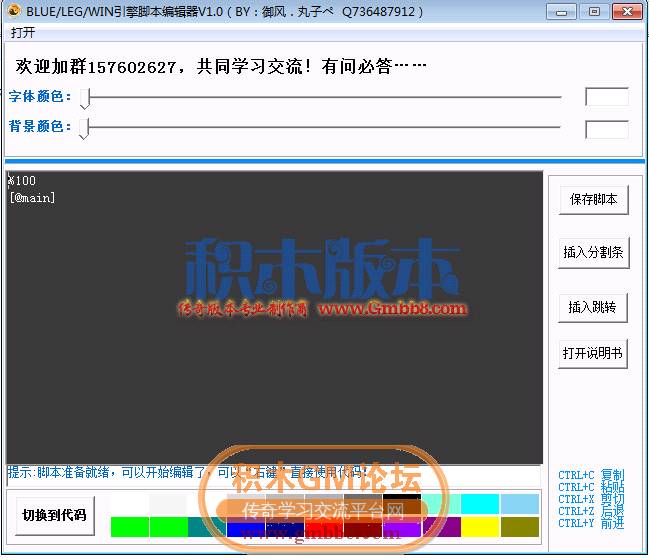Pick the olive color swatch
649x560 pixels.
[520, 526]
